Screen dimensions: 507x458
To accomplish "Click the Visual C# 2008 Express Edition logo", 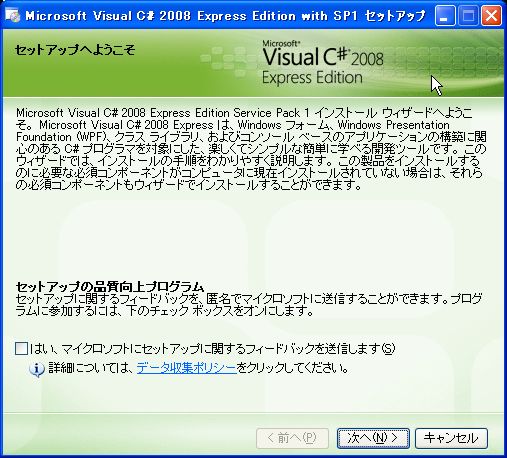I will 322,63.
